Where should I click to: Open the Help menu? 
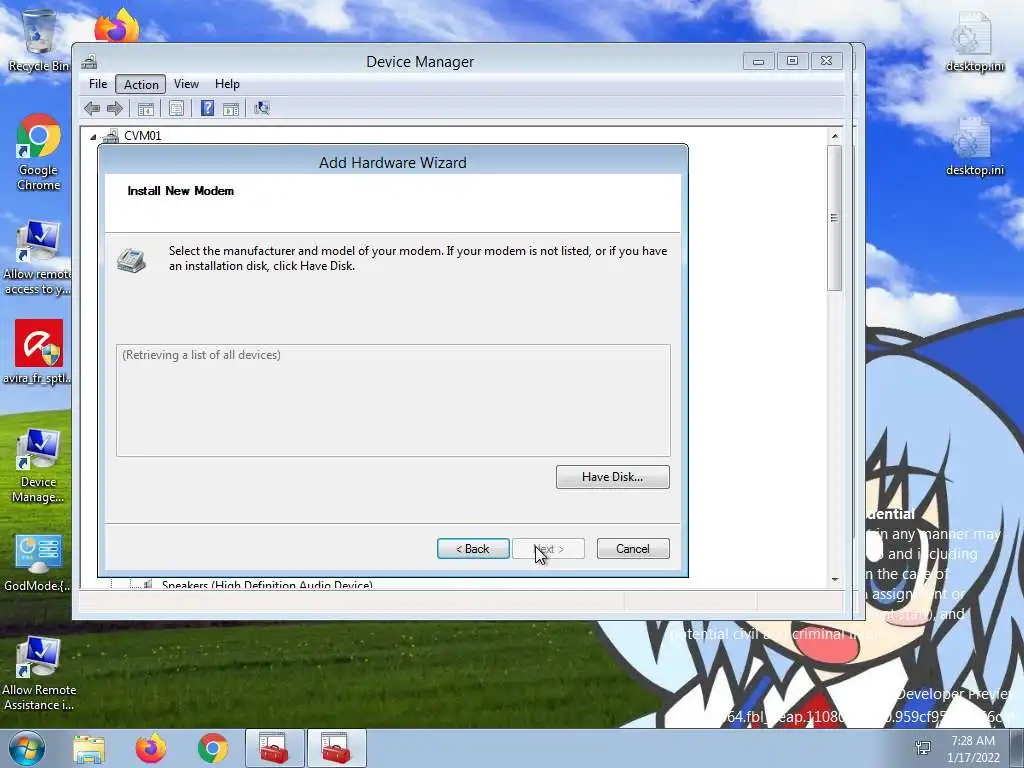(227, 84)
